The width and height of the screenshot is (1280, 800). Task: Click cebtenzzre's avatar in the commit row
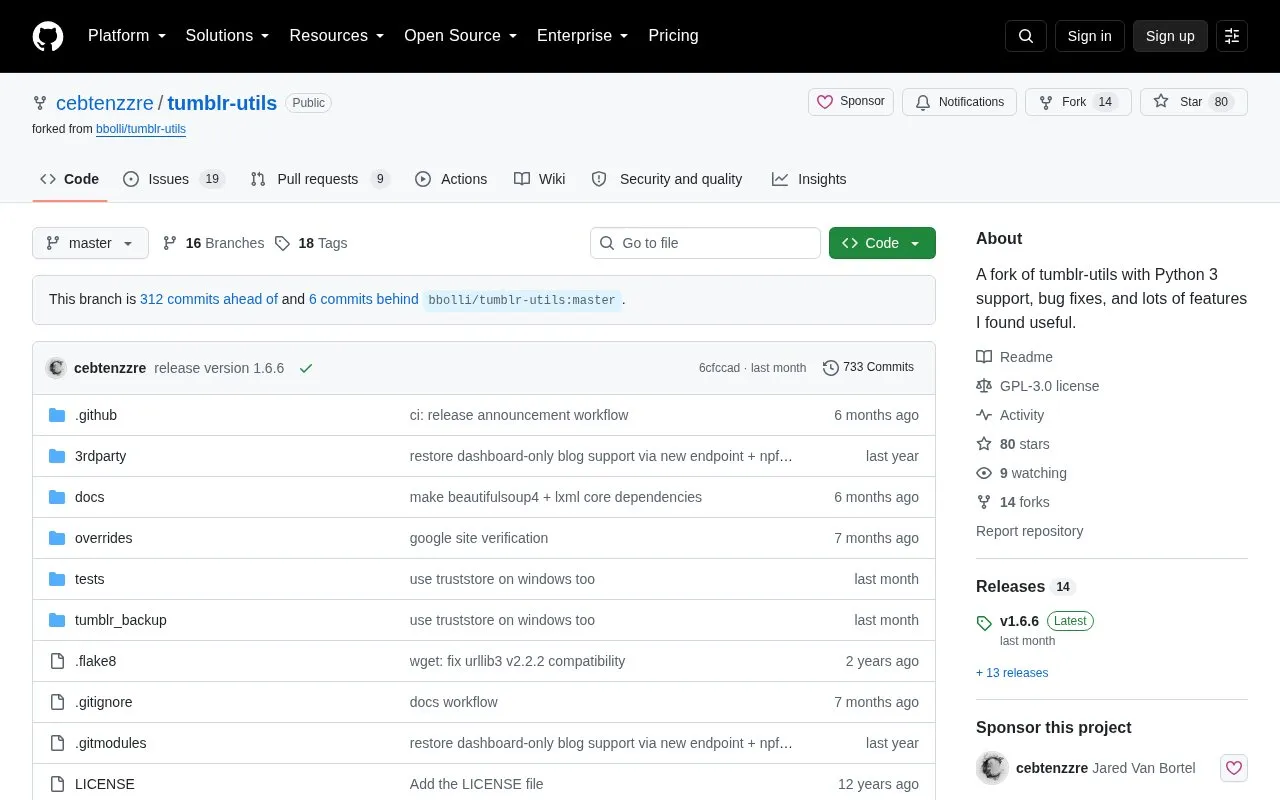coord(56,368)
